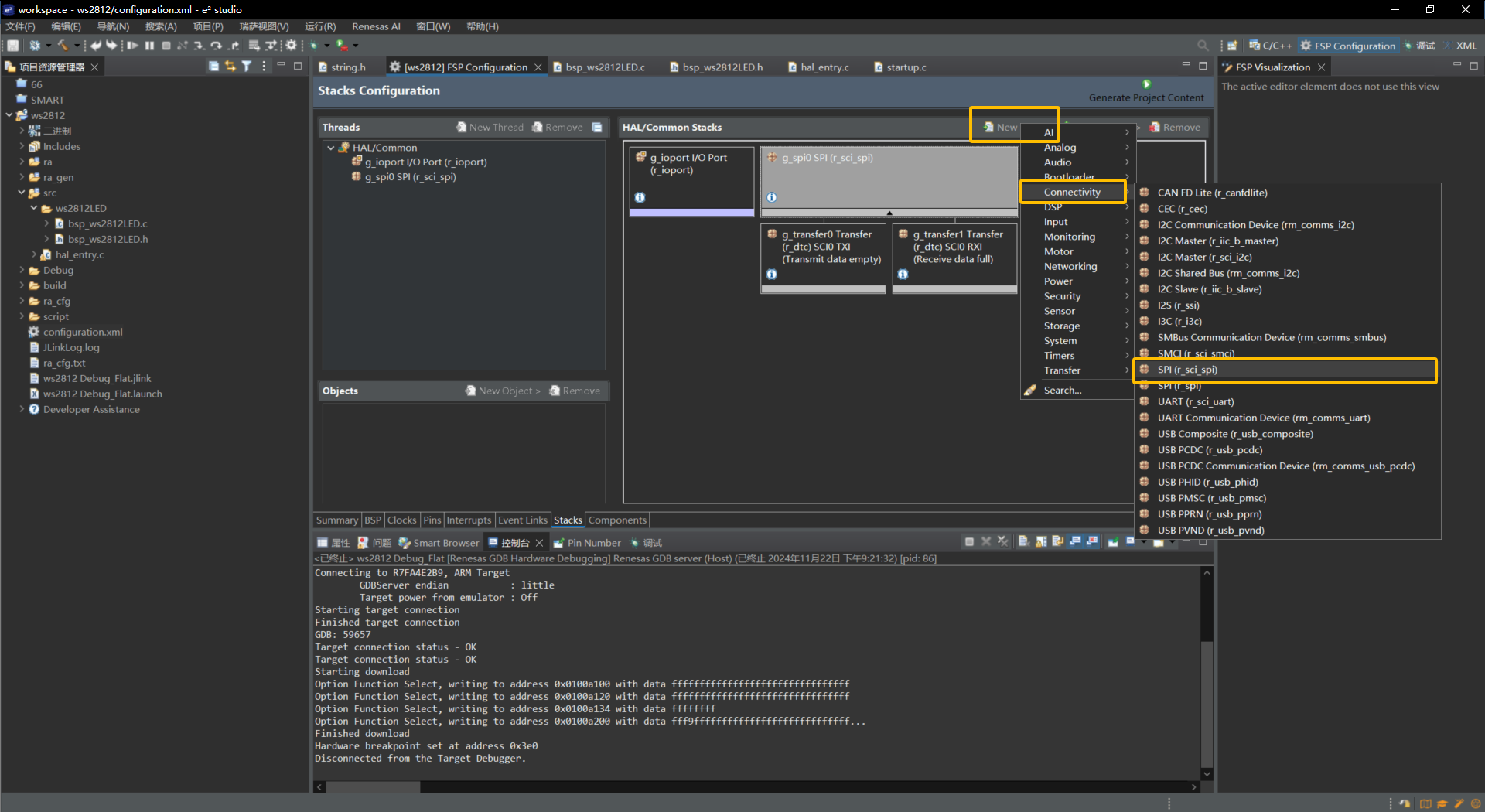Click console scrollbar down arrow
The height and width of the screenshot is (812, 1485).
pos(1207,773)
